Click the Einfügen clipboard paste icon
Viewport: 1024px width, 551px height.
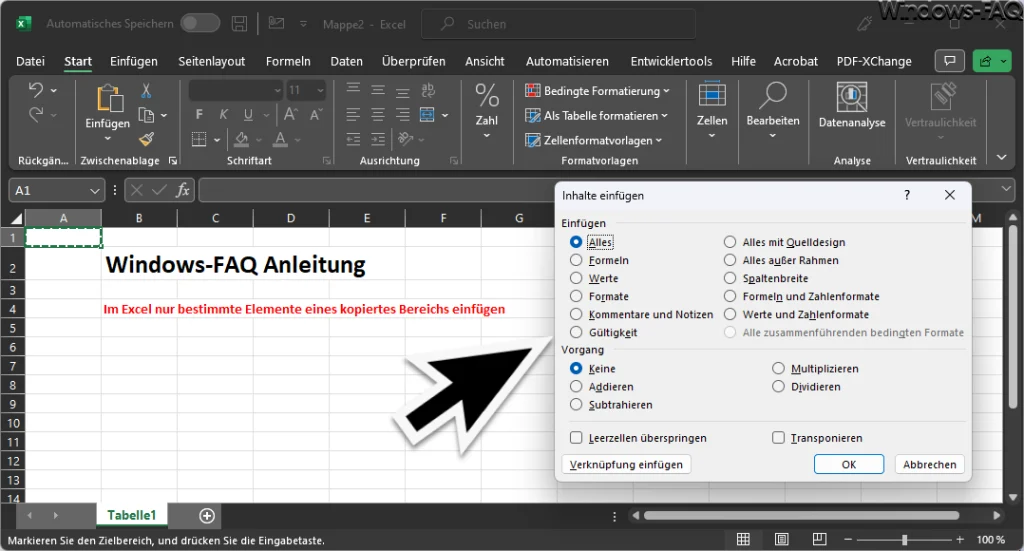tap(109, 99)
